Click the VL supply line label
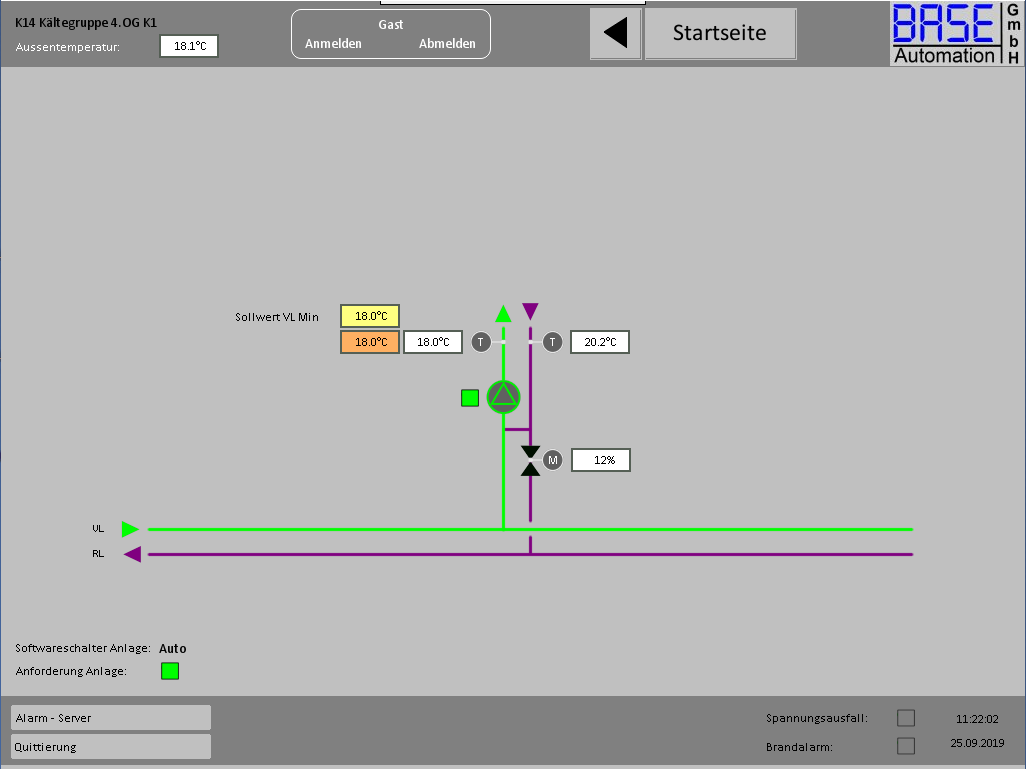Image resolution: width=1026 pixels, height=769 pixels. (98, 528)
